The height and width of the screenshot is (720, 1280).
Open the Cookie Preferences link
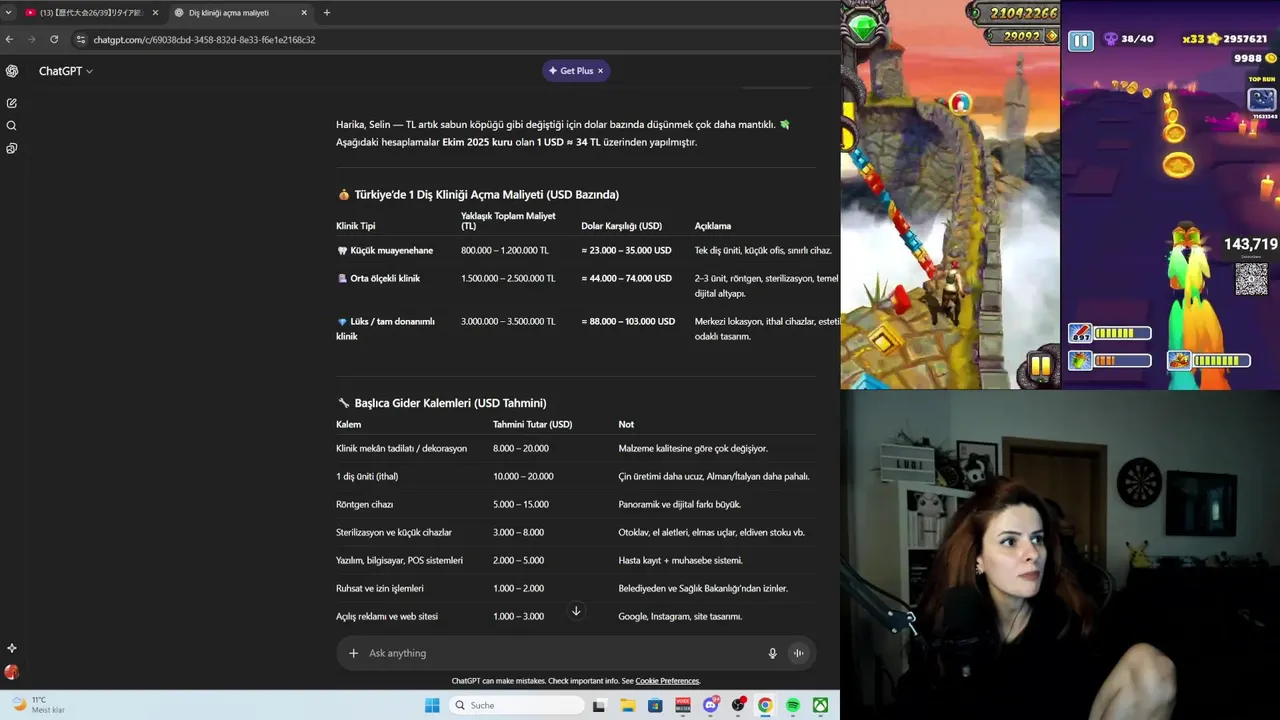coord(667,681)
